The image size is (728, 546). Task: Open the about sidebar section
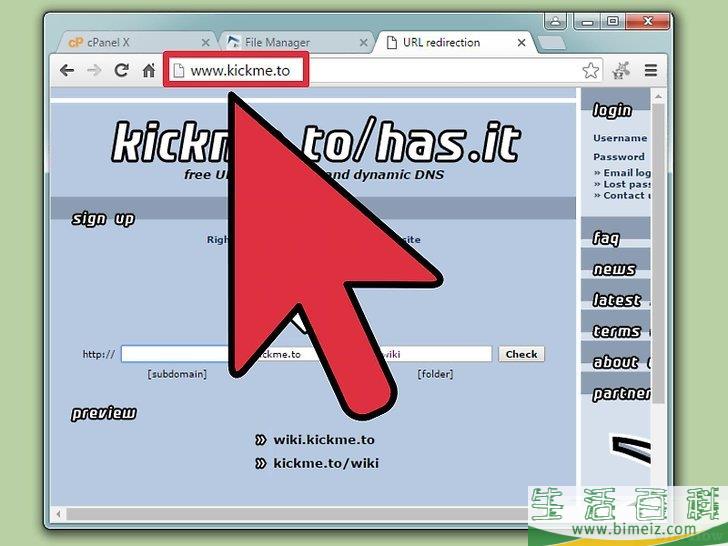tap(615, 362)
